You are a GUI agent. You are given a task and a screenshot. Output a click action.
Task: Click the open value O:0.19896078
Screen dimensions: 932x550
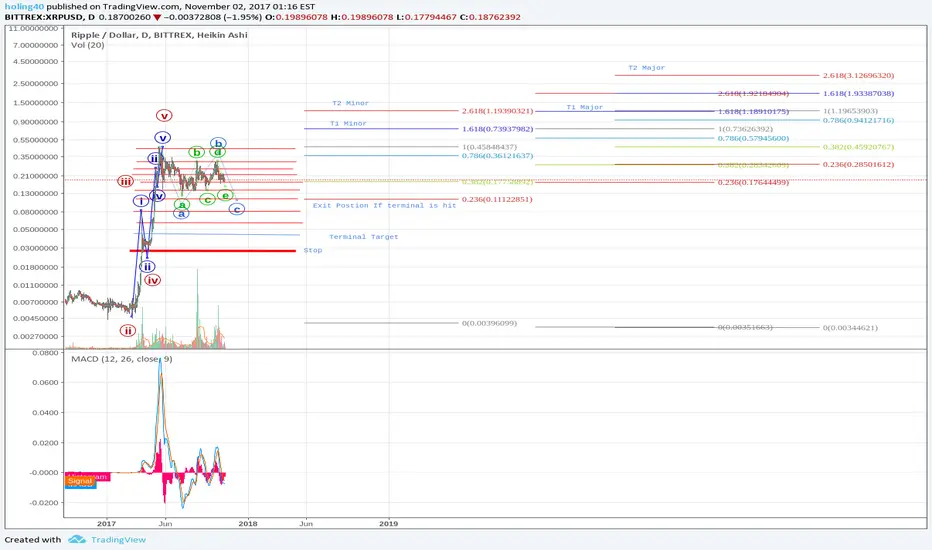click(x=296, y=17)
